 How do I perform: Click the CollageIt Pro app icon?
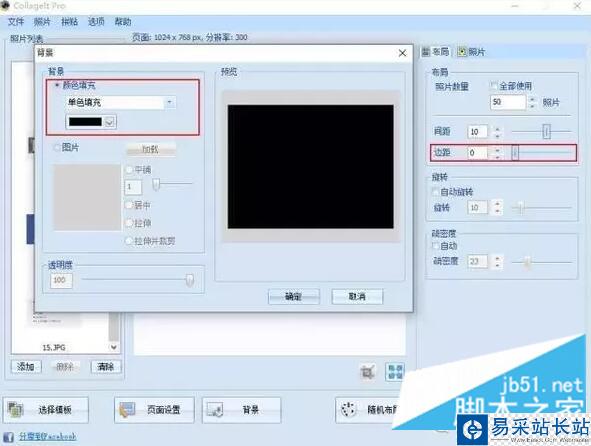pyautogui.click(x=5, y=6)
